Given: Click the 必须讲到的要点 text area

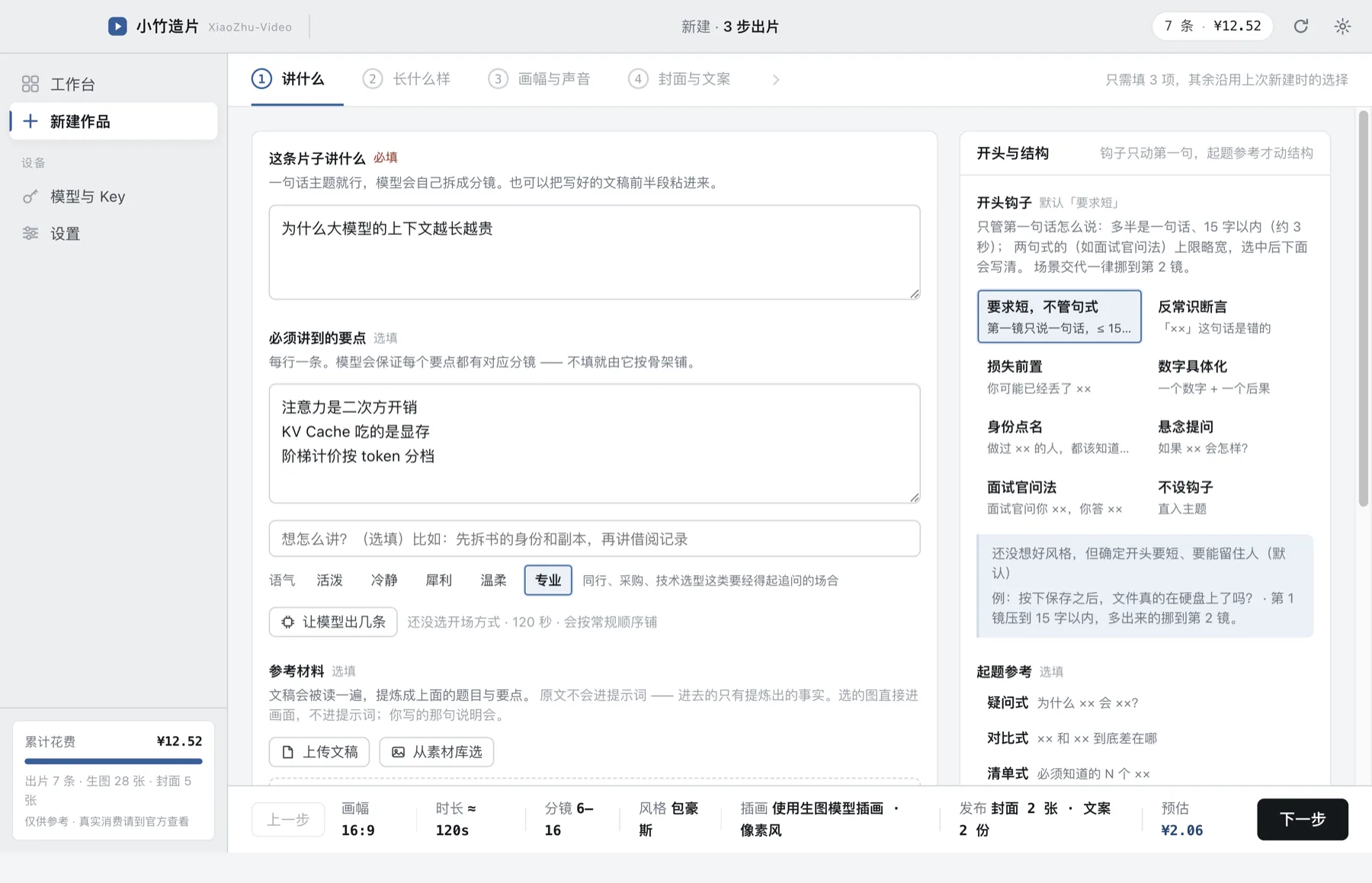Looking at the screenshot, I should (594, 443).
